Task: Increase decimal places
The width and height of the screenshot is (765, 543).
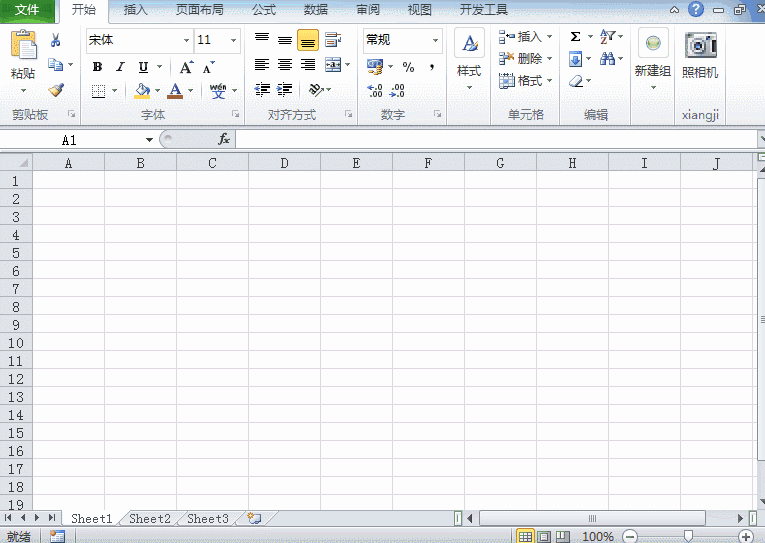Action: click(x=375, y=90)
